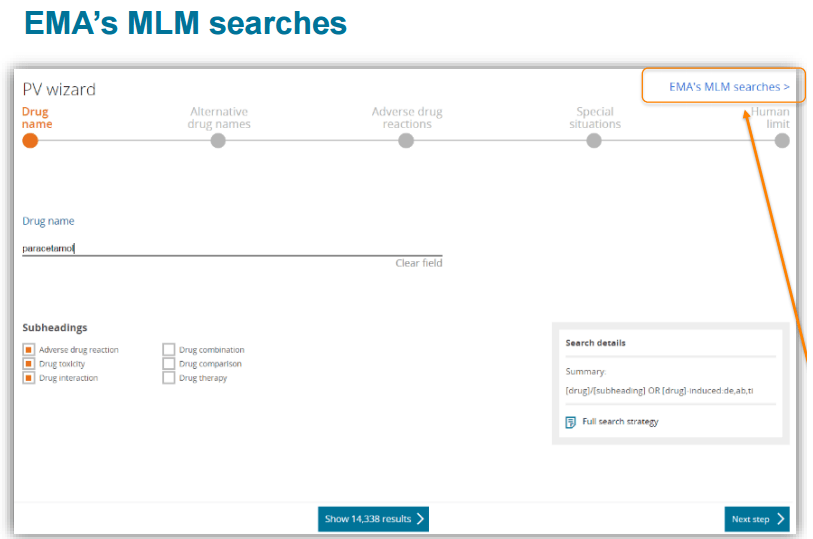Toggle the Drug interaction checkbox
The width and height of the screenshot is (813, 539).
pos(29,378)
